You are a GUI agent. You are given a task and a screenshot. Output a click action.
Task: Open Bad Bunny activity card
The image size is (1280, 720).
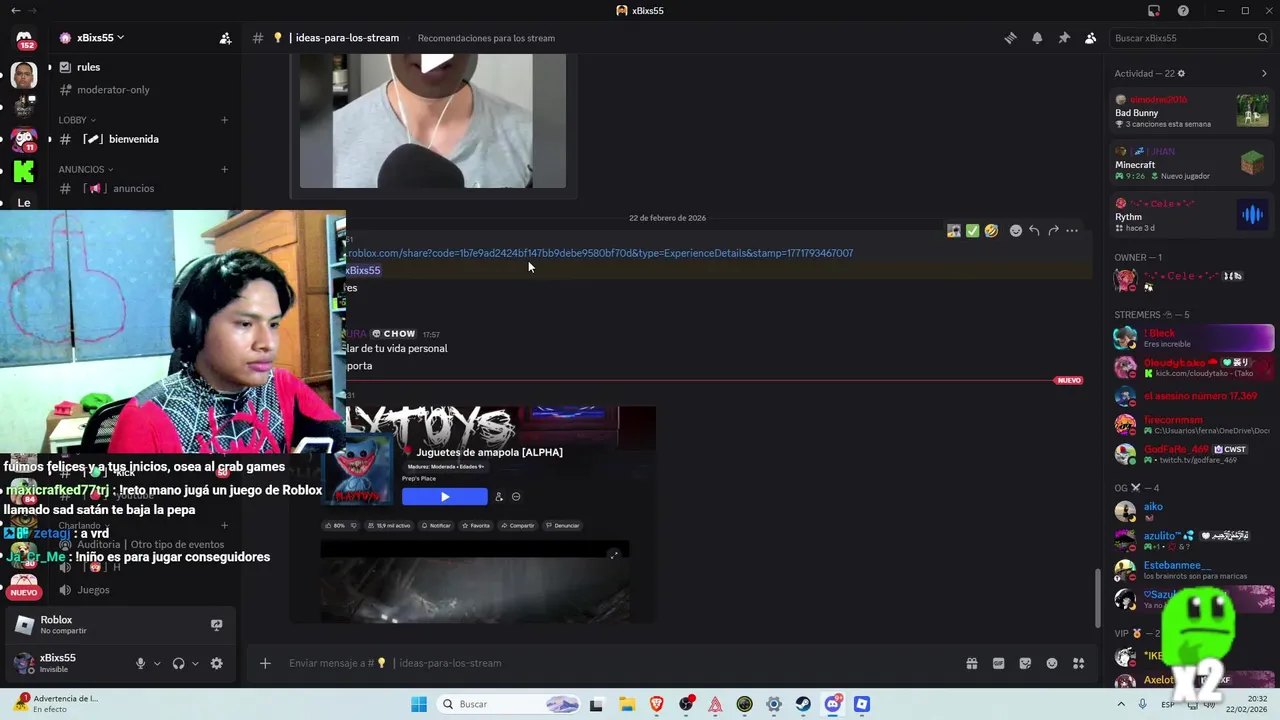click(x=1192, y=112)
